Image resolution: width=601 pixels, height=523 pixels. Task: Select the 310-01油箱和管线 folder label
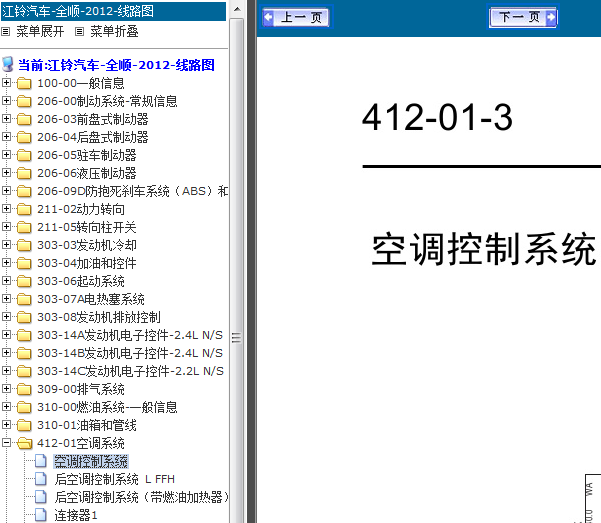click(x=87, y=426)
